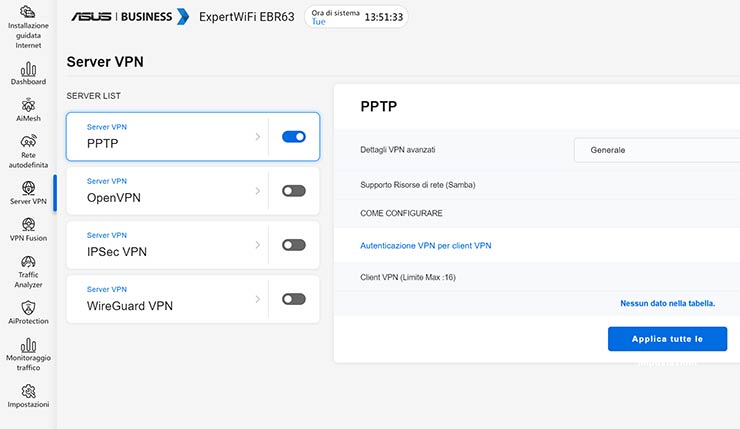This screenshot has height=429, width=740.
Task: Go to the AiMesh icon
Action: coord(28,105)
